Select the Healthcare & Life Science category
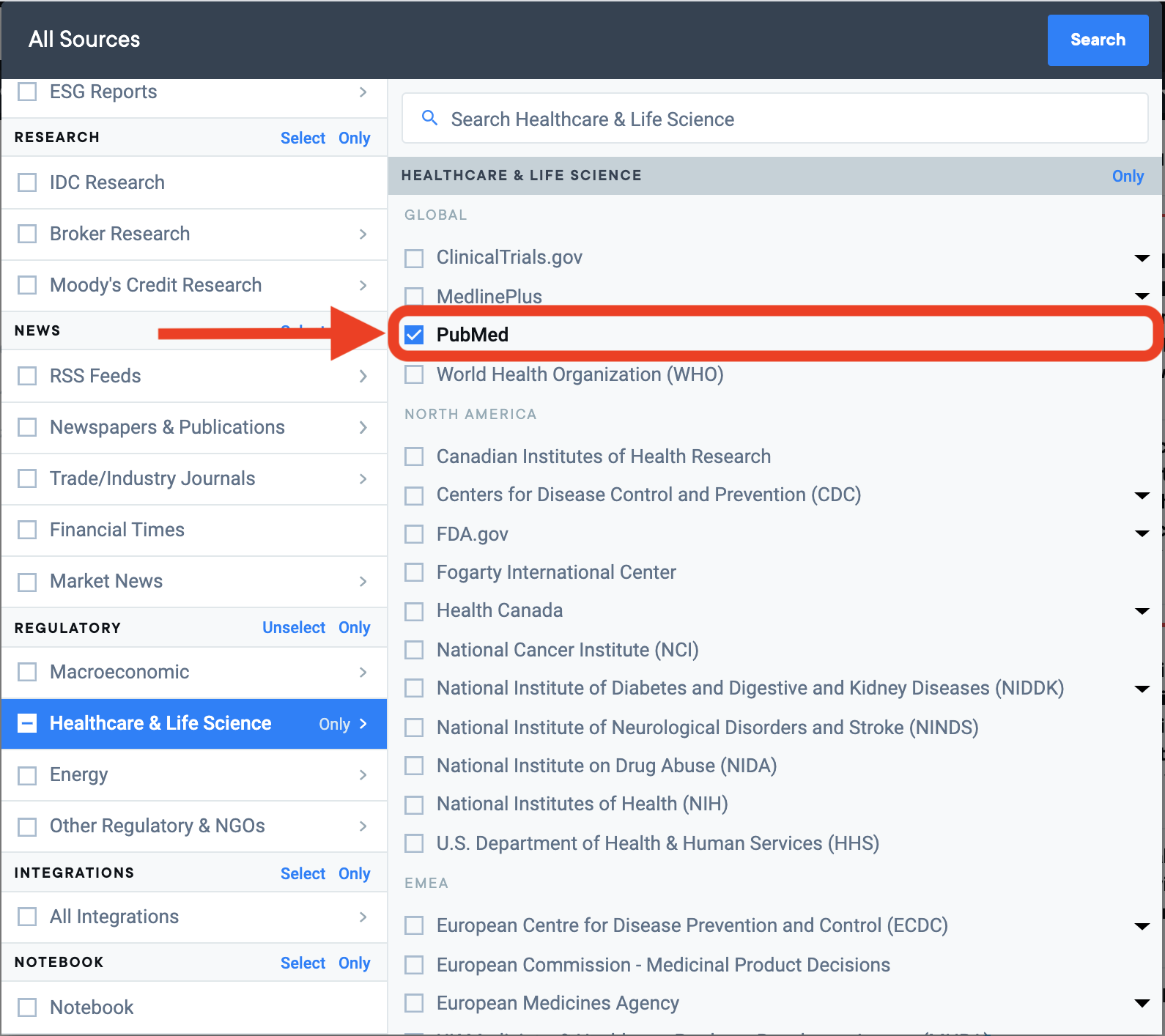This screenshot has height=1036, width=1165. pyautogui.click(x=194, y=724)
